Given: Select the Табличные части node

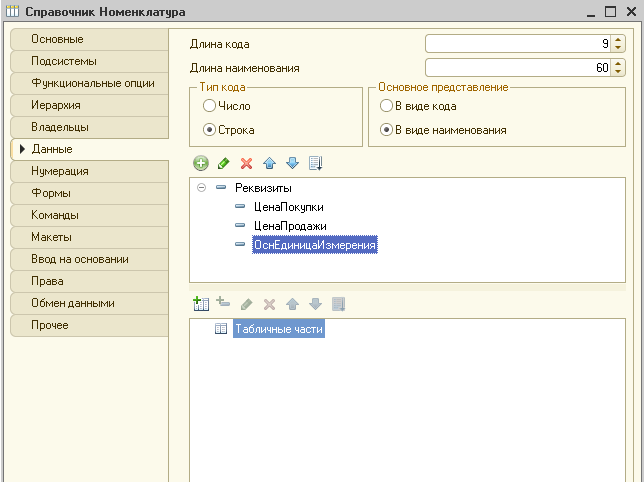Looking at the screenshot, I should click(x=279, y=329).
